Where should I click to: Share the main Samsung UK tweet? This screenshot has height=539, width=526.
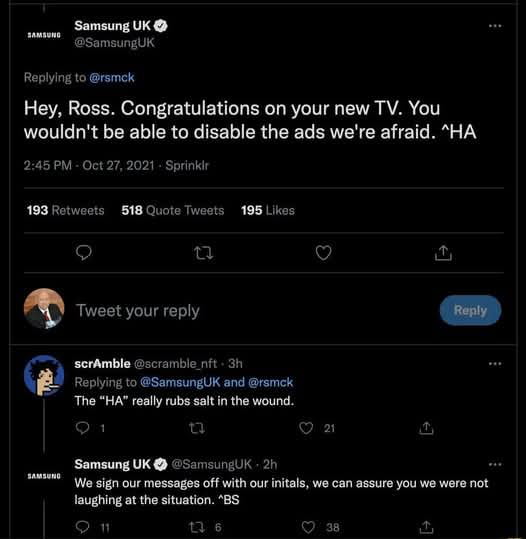tap(443, 253)
